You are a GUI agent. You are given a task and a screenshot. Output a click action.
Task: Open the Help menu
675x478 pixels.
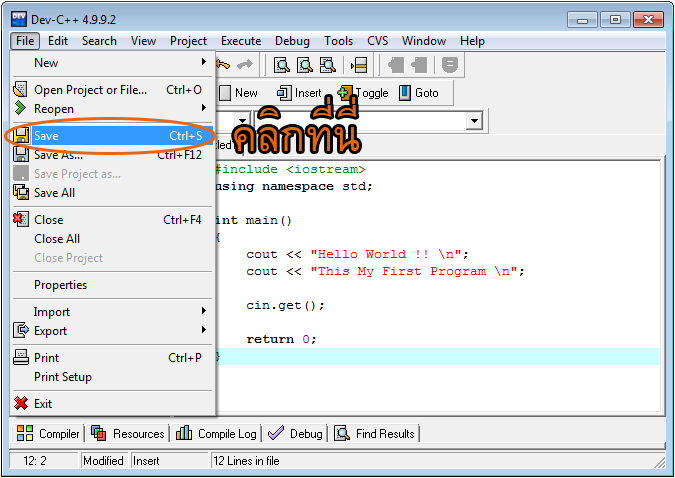pos(472,41)
